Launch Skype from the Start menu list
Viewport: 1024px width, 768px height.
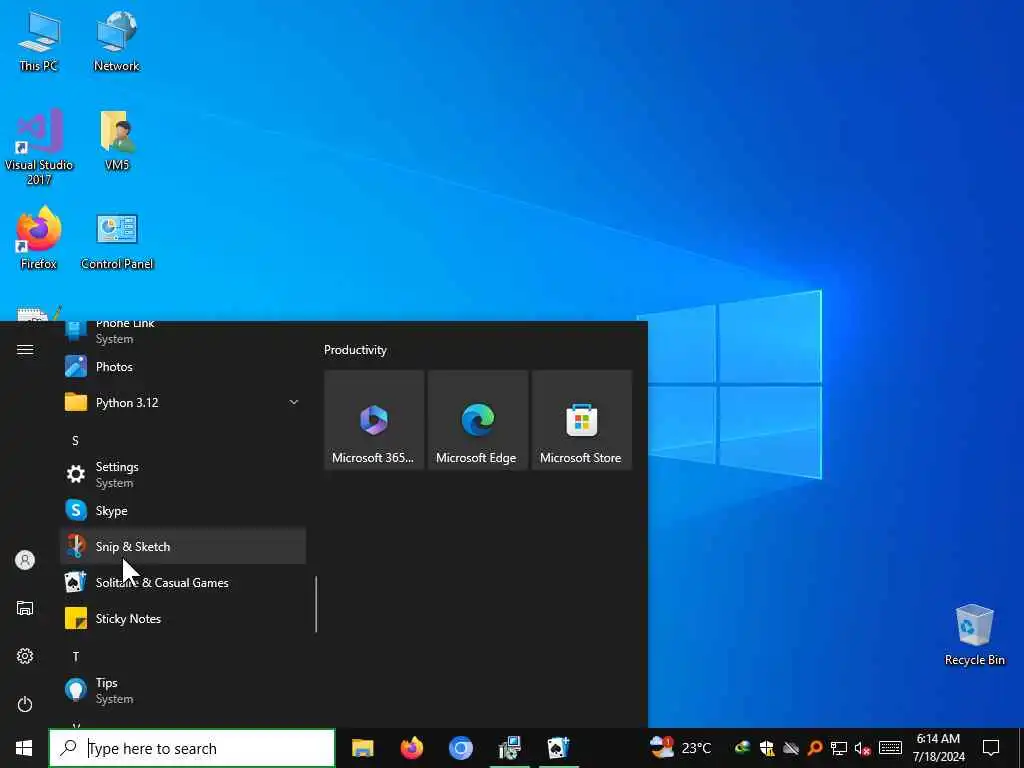click(183, 511)
